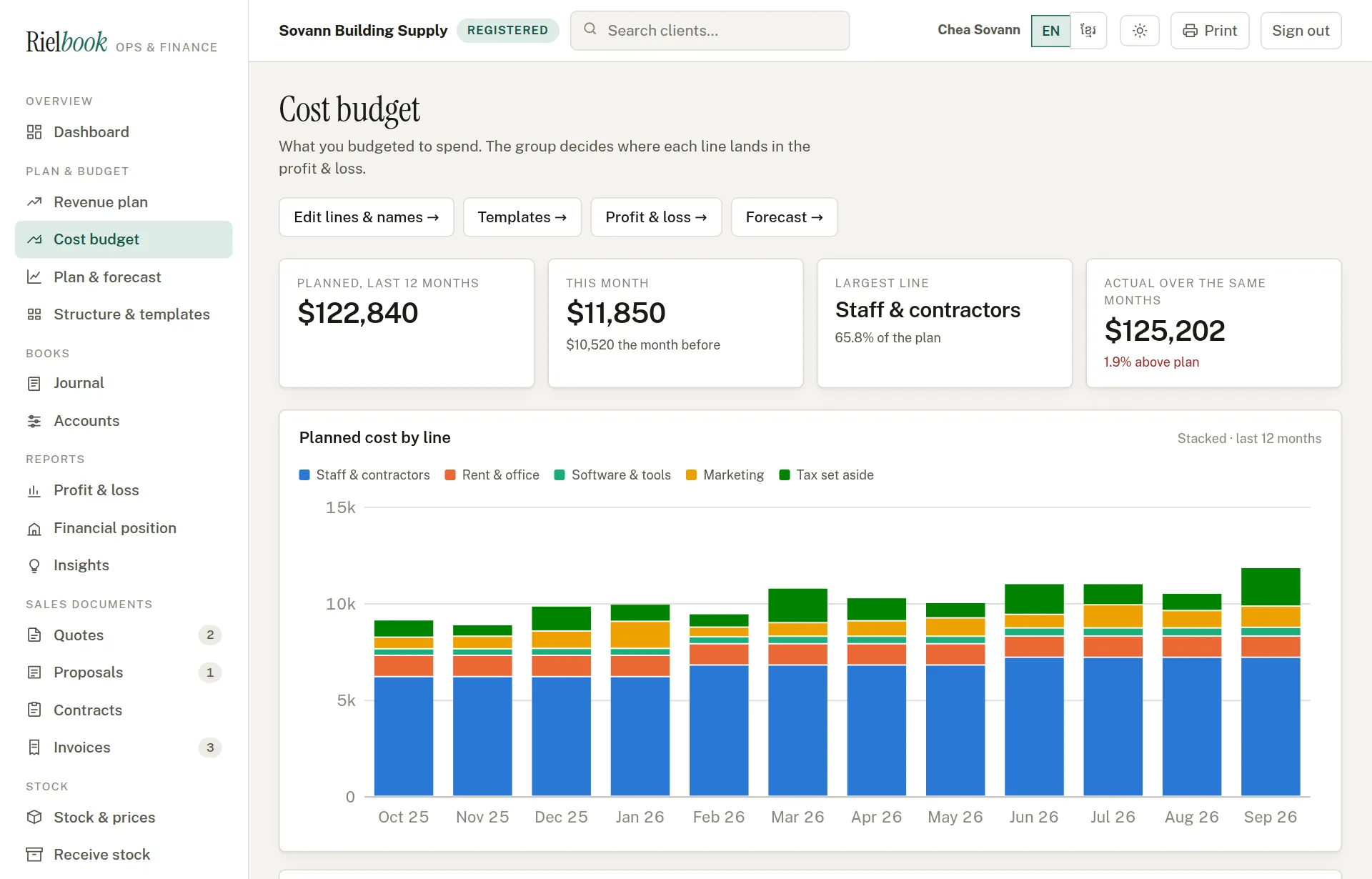This screenshot has width=1372, height=879.
Task: Click the Accounts sliders icon
Action: click(34, 421)
